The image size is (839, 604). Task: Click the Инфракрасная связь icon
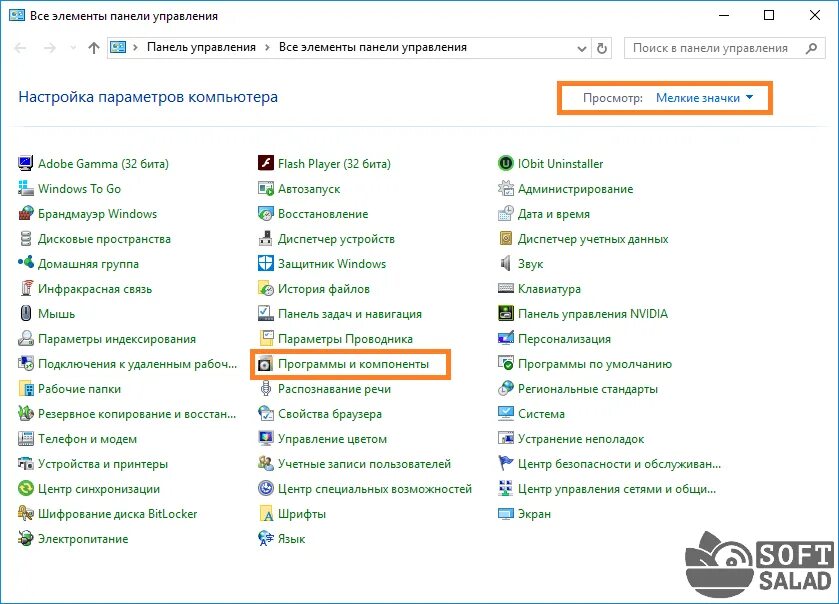pos(25,288)
